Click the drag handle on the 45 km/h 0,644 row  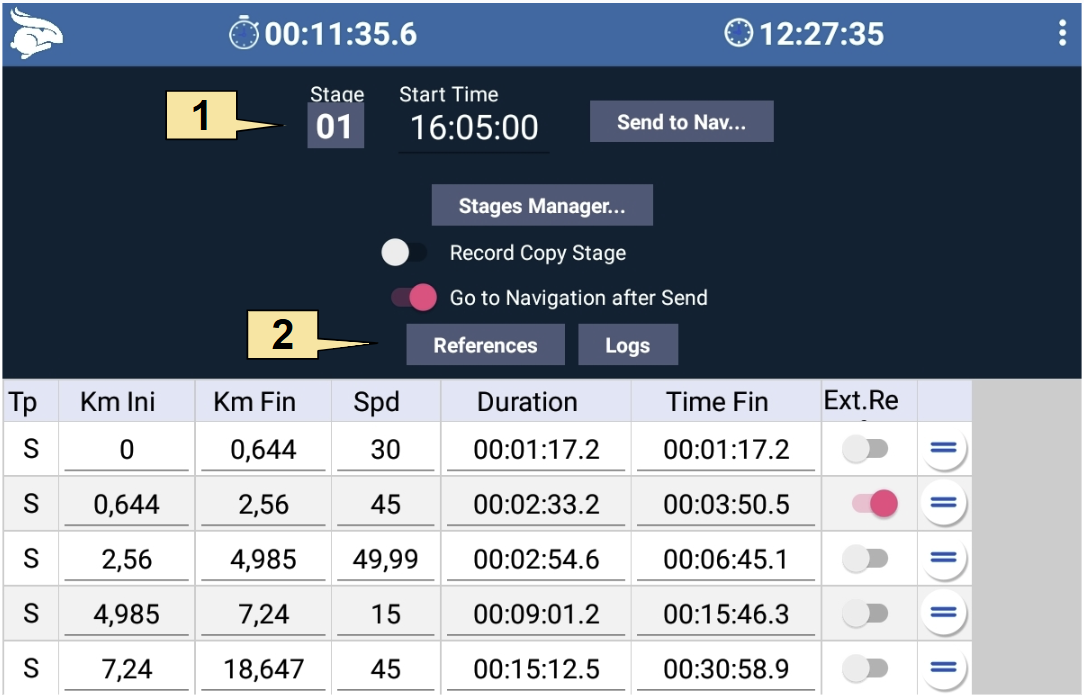click(x=942, y=504)
